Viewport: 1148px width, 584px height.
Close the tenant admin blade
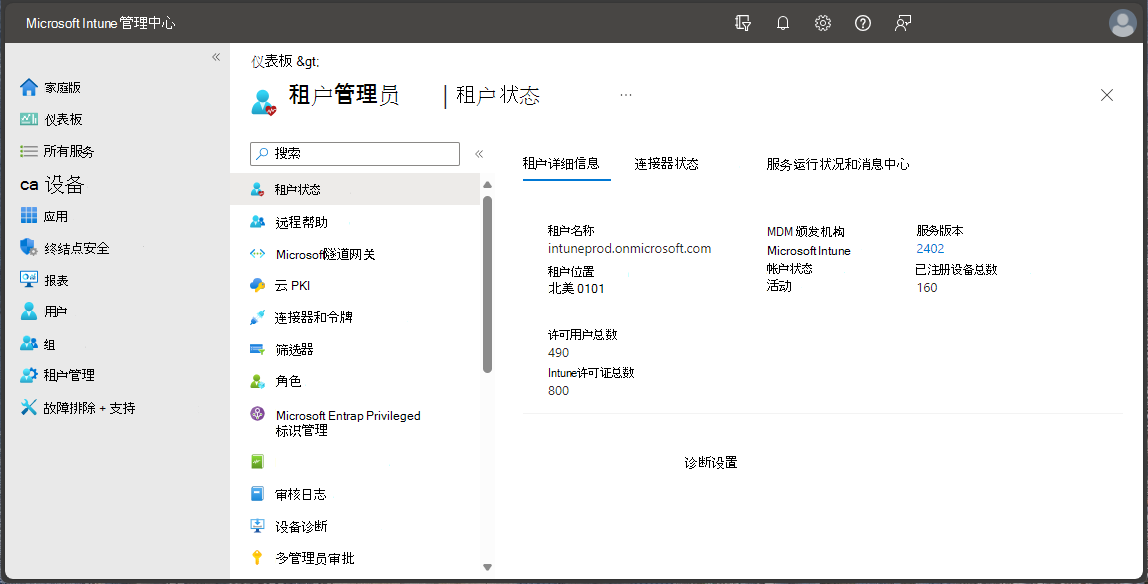(1107, 95)
